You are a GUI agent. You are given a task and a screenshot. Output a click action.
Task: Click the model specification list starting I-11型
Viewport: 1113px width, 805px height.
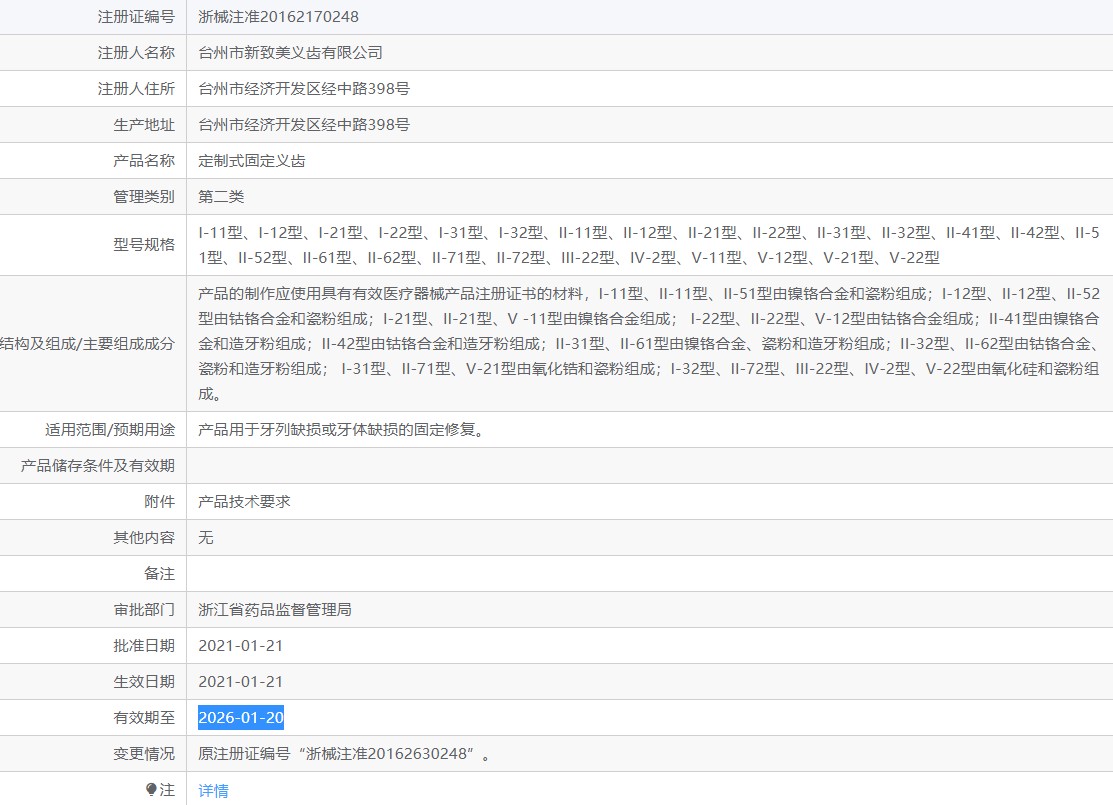pos(649,245)
